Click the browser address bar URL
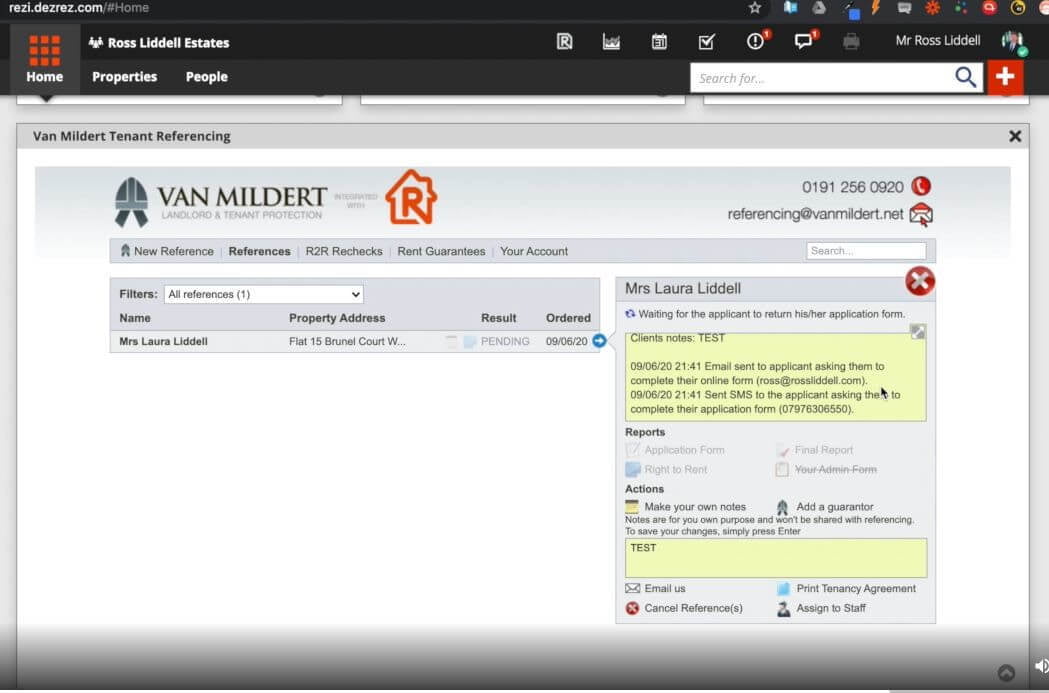1049x693 pixels. 79,7
